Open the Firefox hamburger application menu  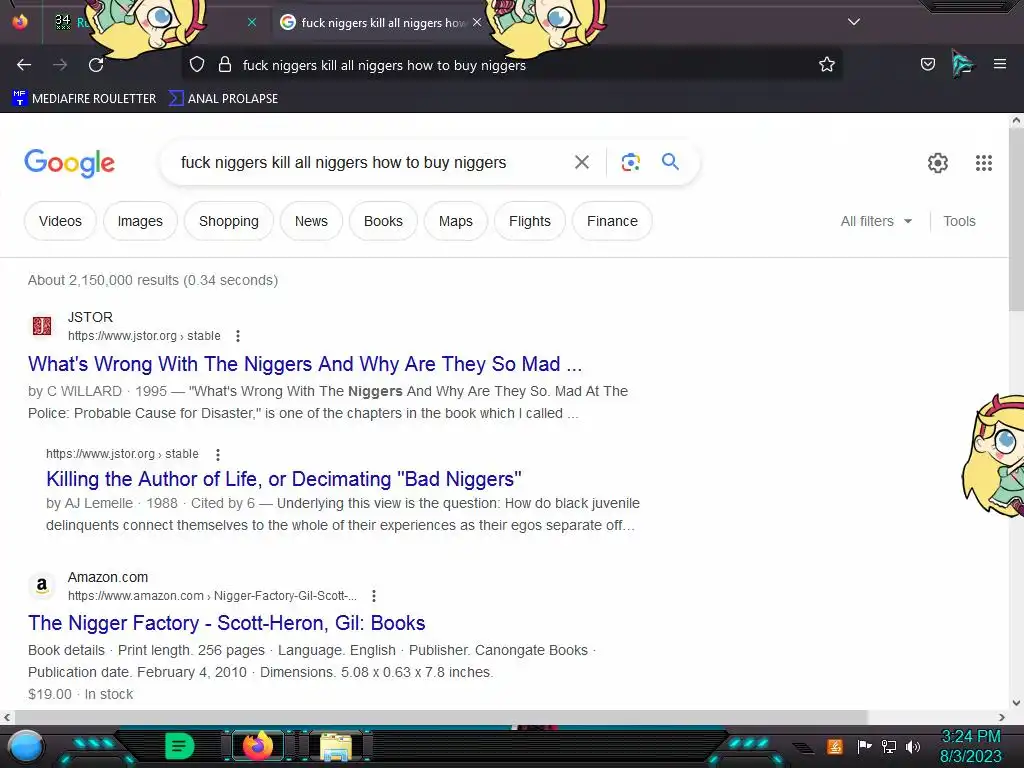coord(999,64)
